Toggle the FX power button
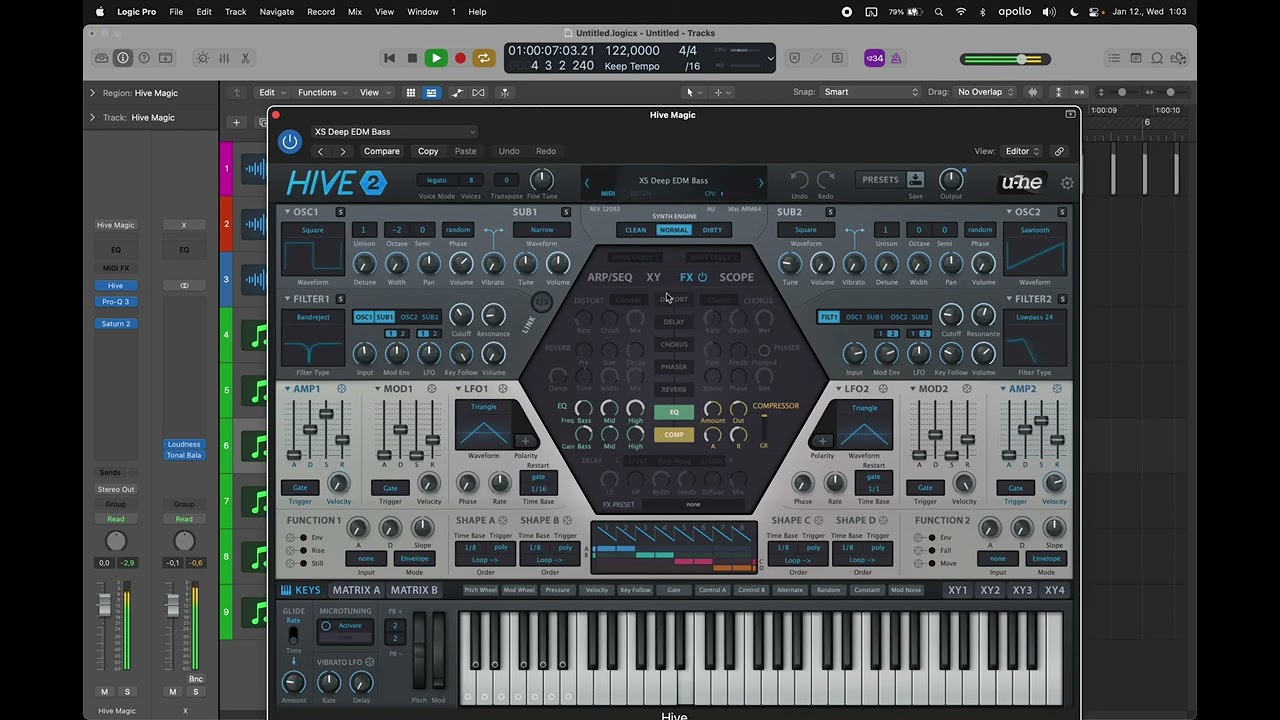The height and width of the screenshot is (720, 1280). pyautogui.click(x=702, y=277)
